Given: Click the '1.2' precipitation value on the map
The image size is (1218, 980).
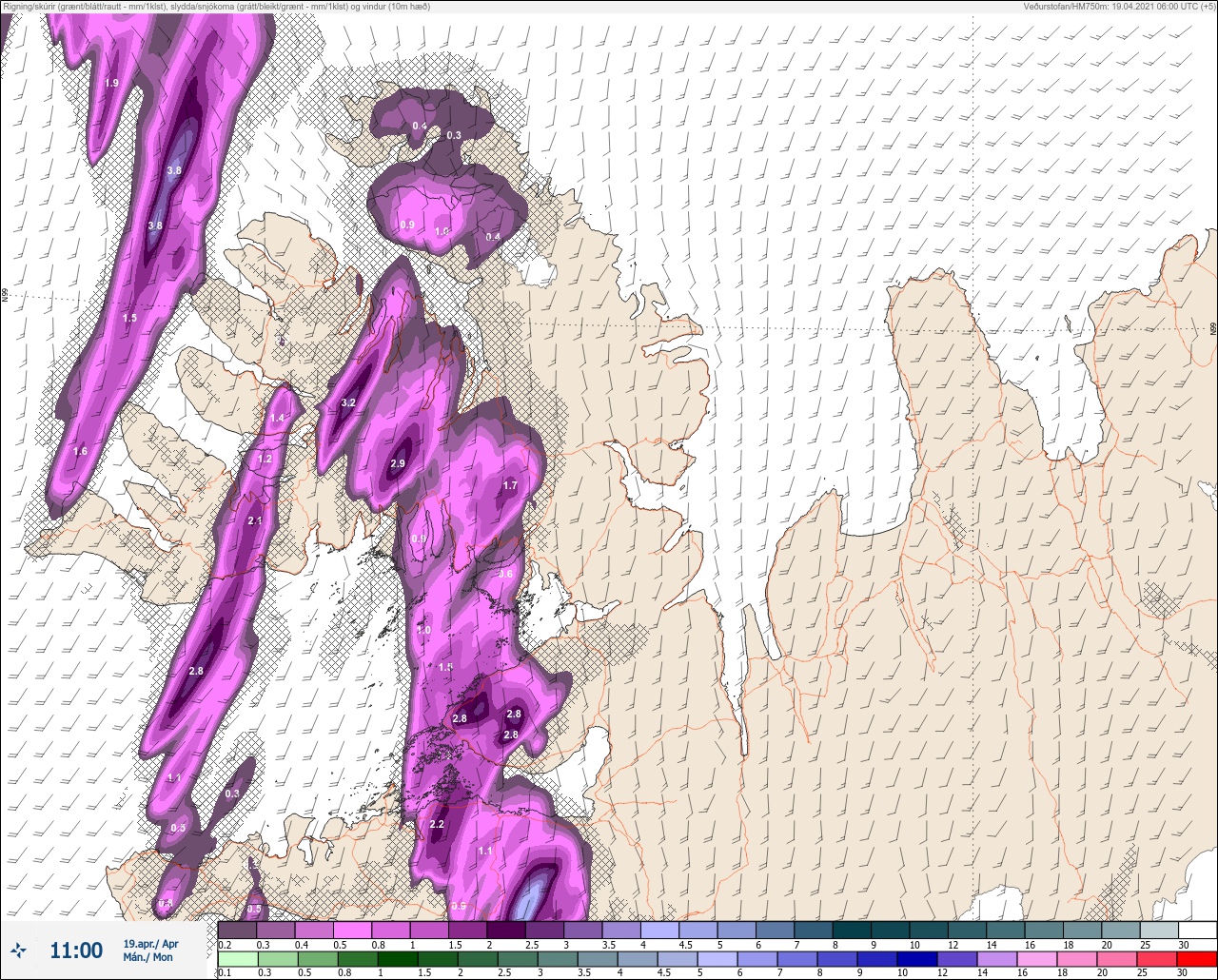Looking at the screenshot, I should coord(265,459).
